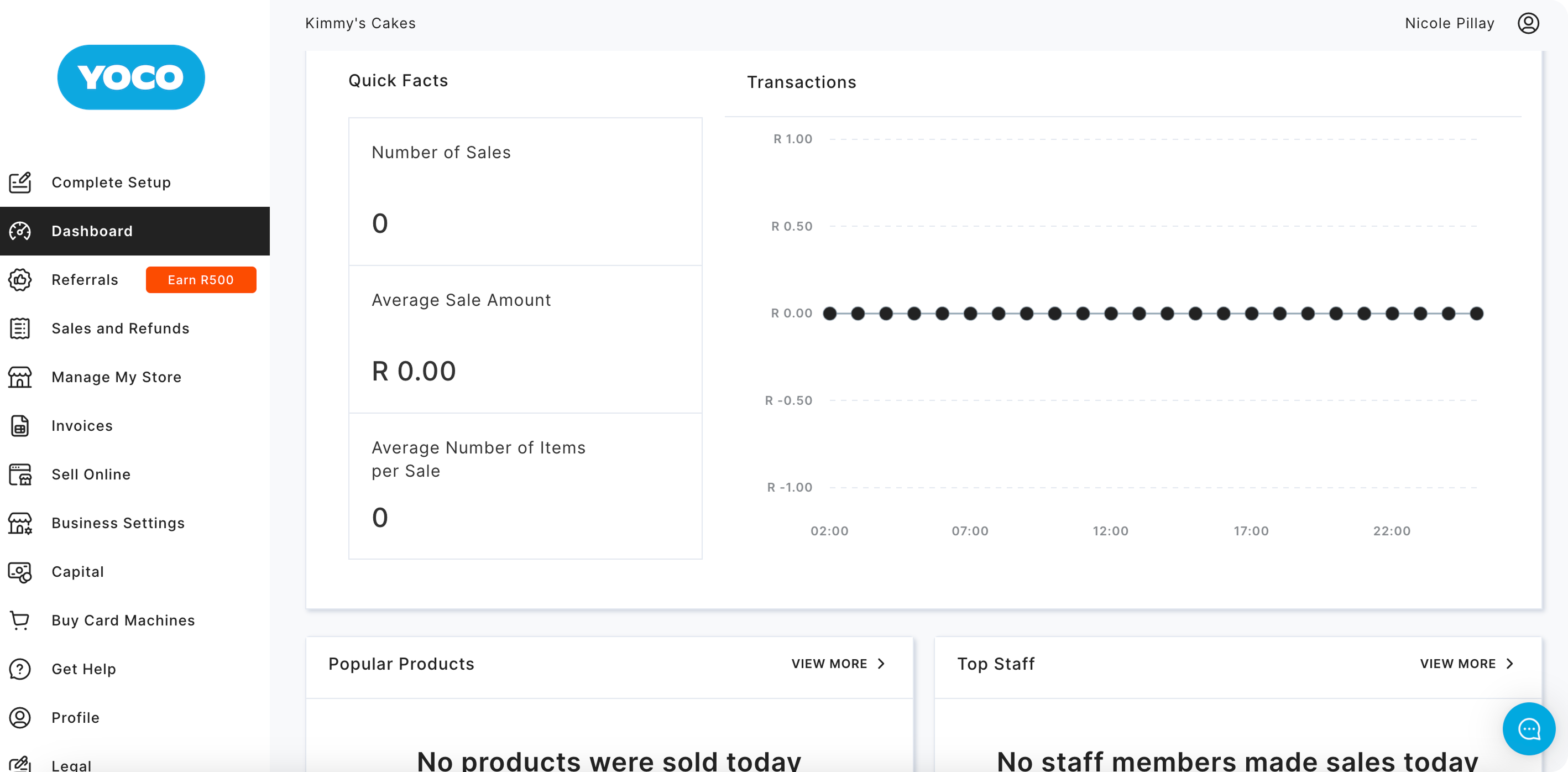Open Referrals menu item
Screen dimensions: 1568x772
click(85, 279)
